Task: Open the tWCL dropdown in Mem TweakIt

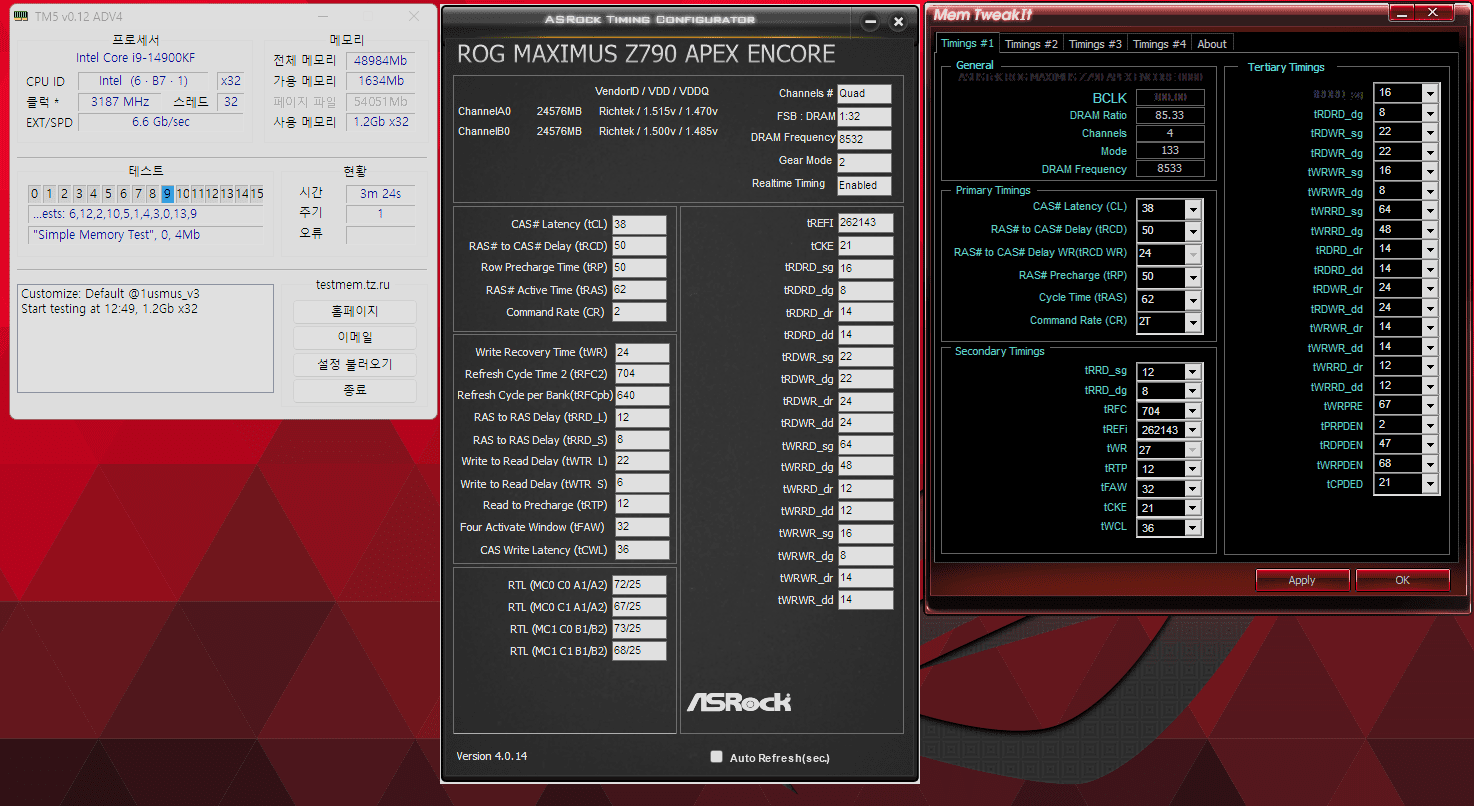Action: (x=1192, y=528)
